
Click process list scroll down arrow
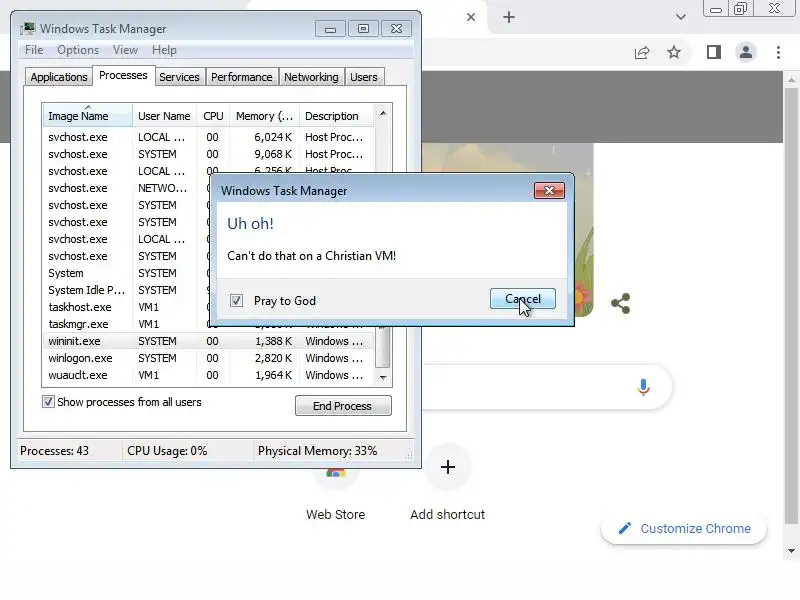pos(383,378)
